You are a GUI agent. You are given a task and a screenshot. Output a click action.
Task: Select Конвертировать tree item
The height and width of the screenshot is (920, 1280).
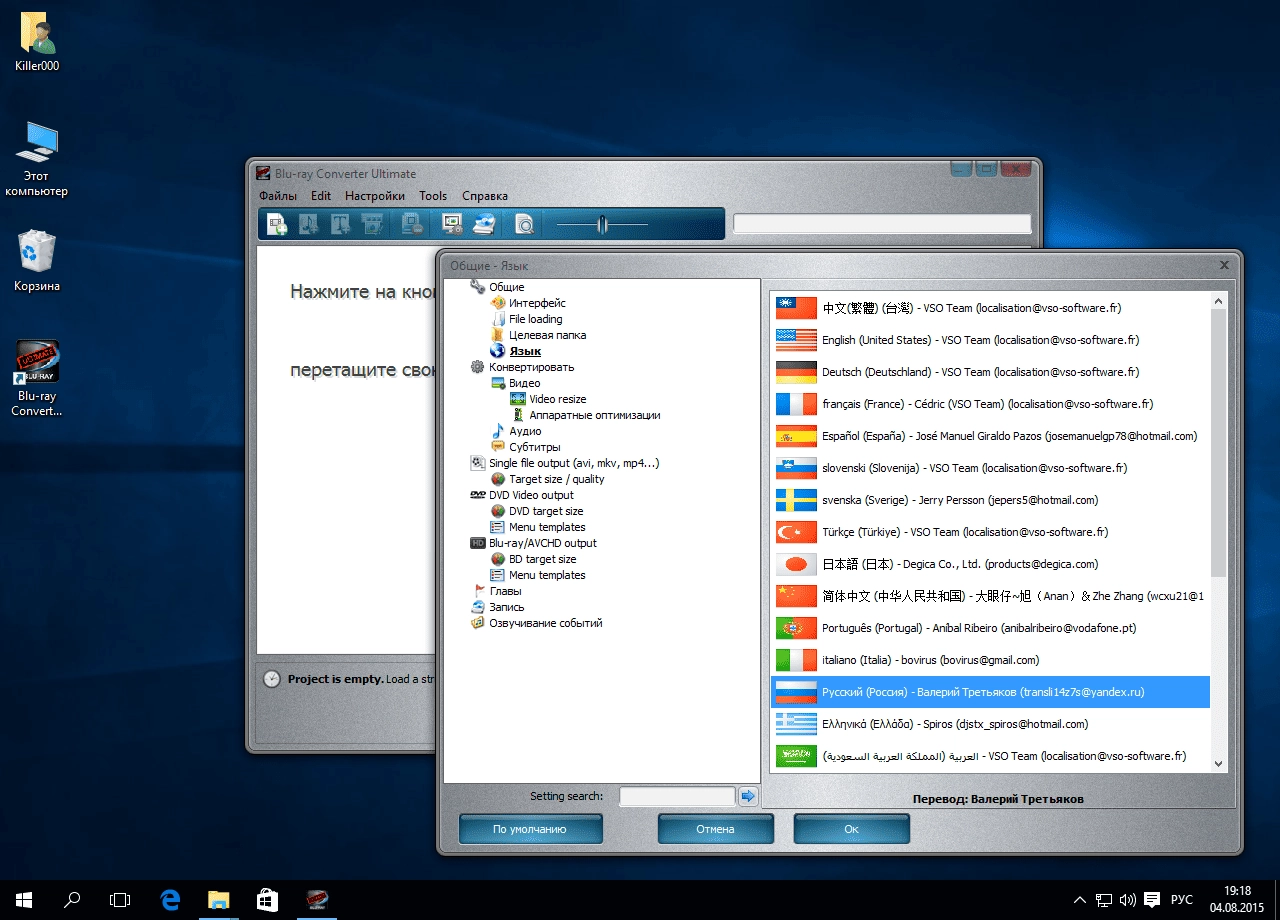tap(531, 367)
